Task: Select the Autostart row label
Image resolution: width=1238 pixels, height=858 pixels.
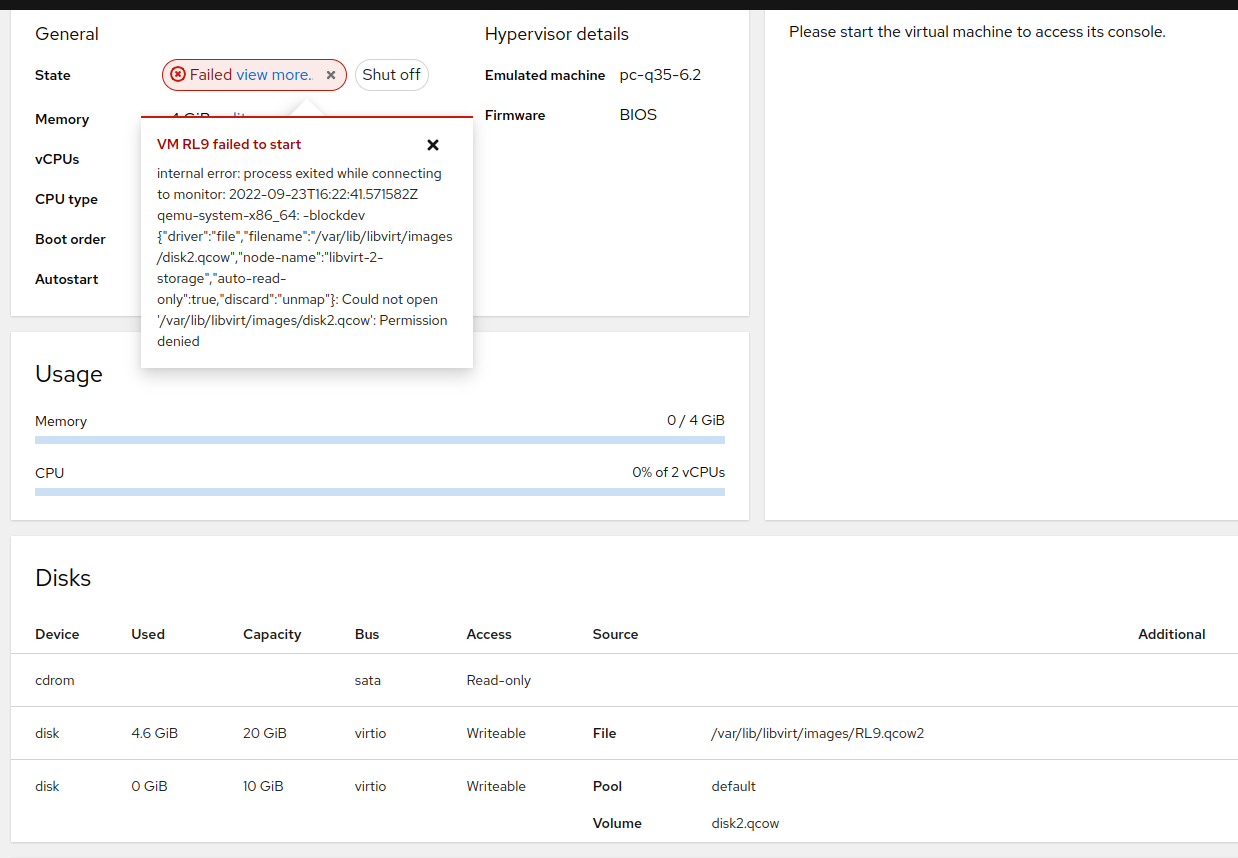Action: [x=66, y=279]
